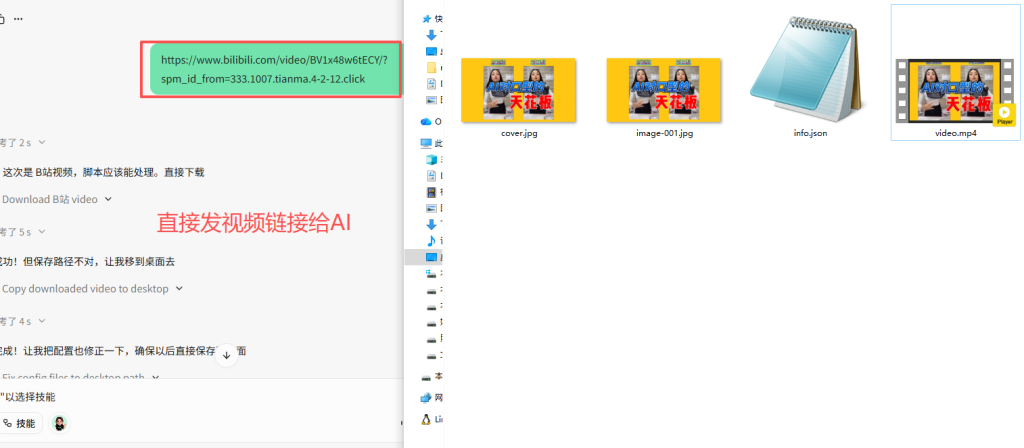
Task: Open the Music note icon in sidebar
Action: (431, 240)
